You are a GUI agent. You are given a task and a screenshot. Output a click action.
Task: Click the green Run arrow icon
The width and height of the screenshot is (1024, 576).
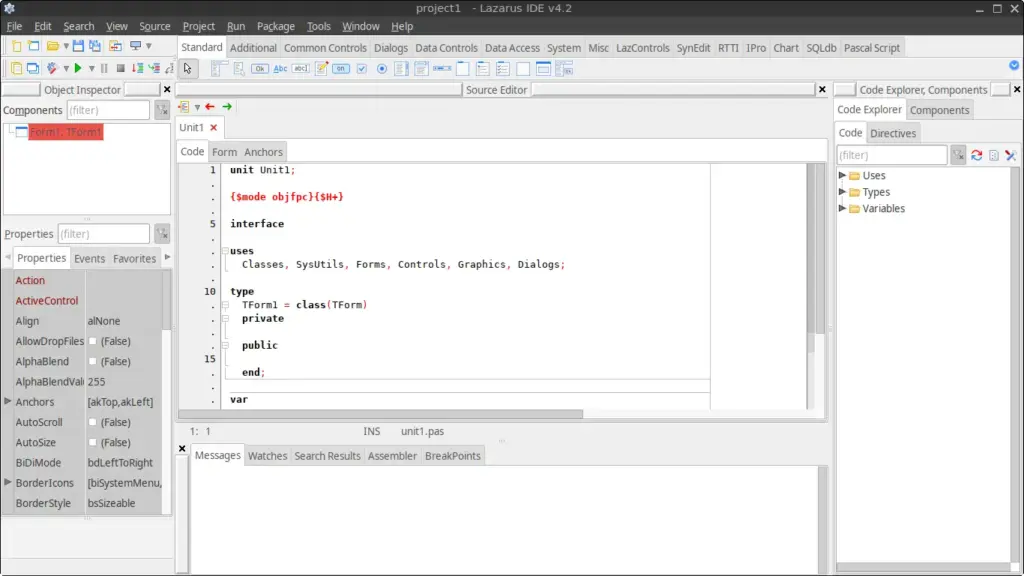coord(78,69)
